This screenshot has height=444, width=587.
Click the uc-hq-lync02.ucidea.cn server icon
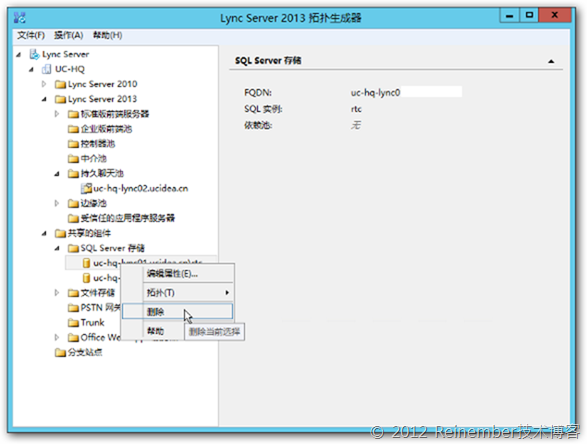(86, 188)
